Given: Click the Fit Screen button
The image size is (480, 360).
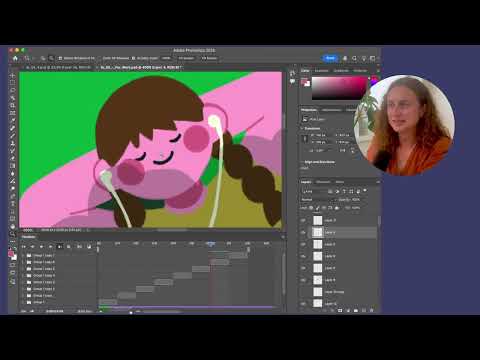Looking at the screenshot, I should 186,58.
